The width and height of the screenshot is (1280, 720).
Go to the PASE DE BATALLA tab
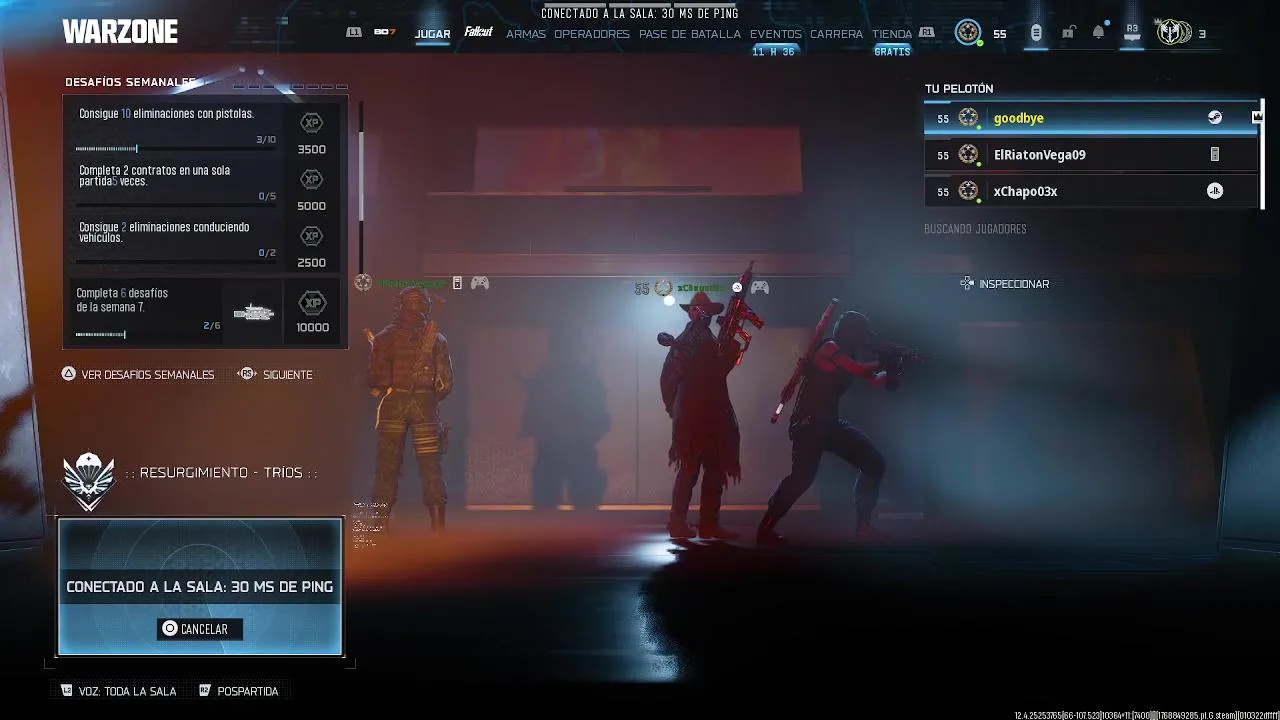pyautogui.click(x=690, y=34)
